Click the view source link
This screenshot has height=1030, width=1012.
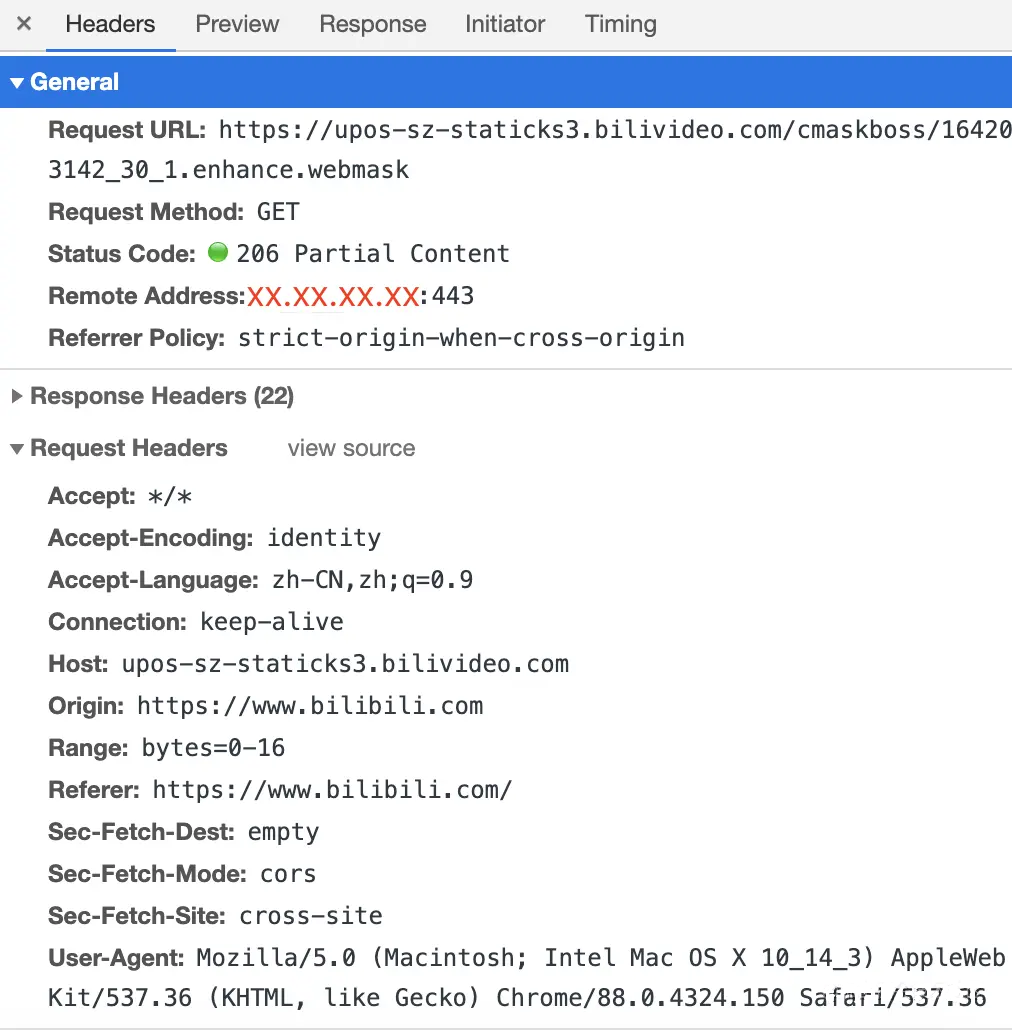pyautogui.click(x=351, y=449)
